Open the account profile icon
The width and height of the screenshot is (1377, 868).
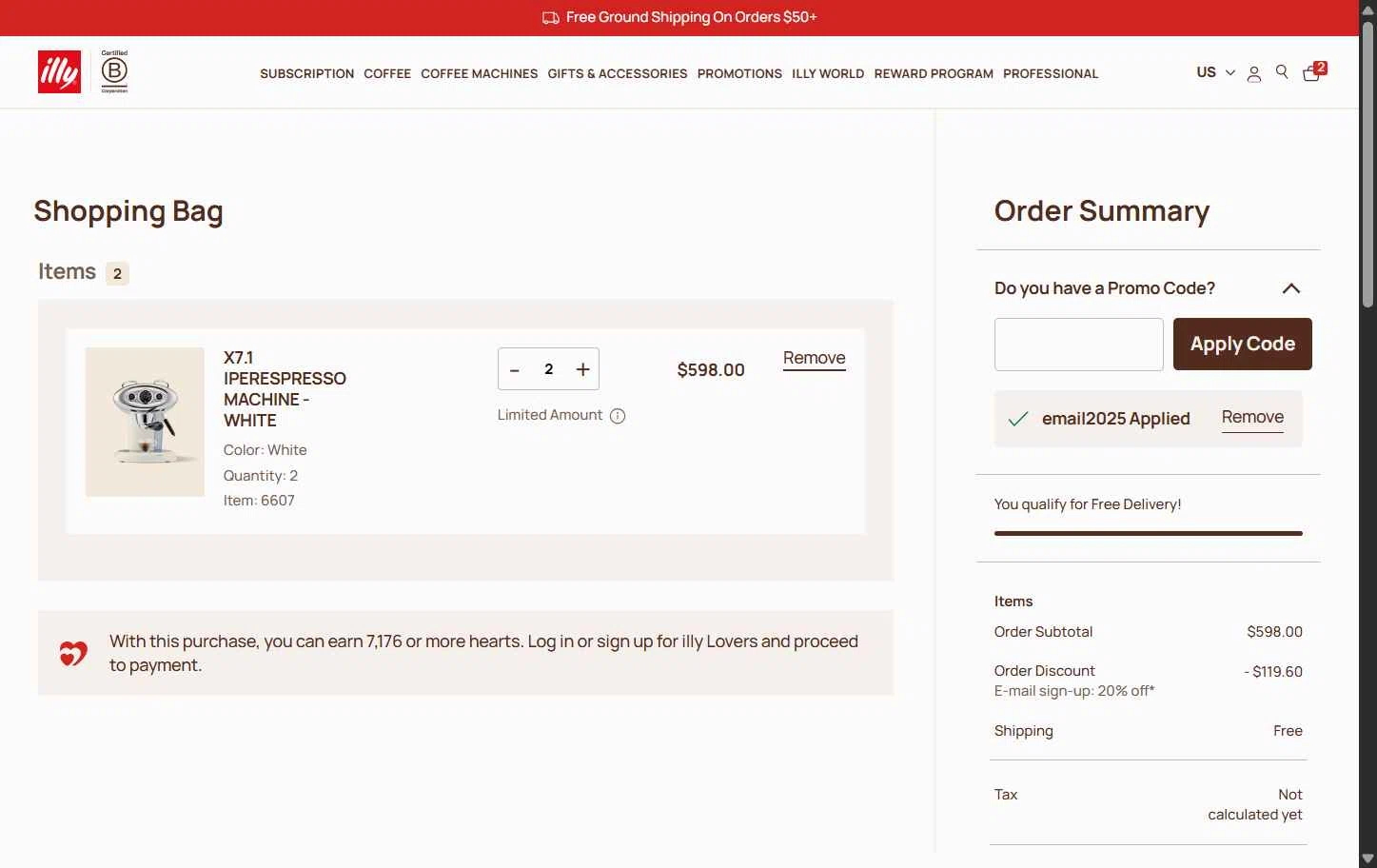(x=1254, y=73)
